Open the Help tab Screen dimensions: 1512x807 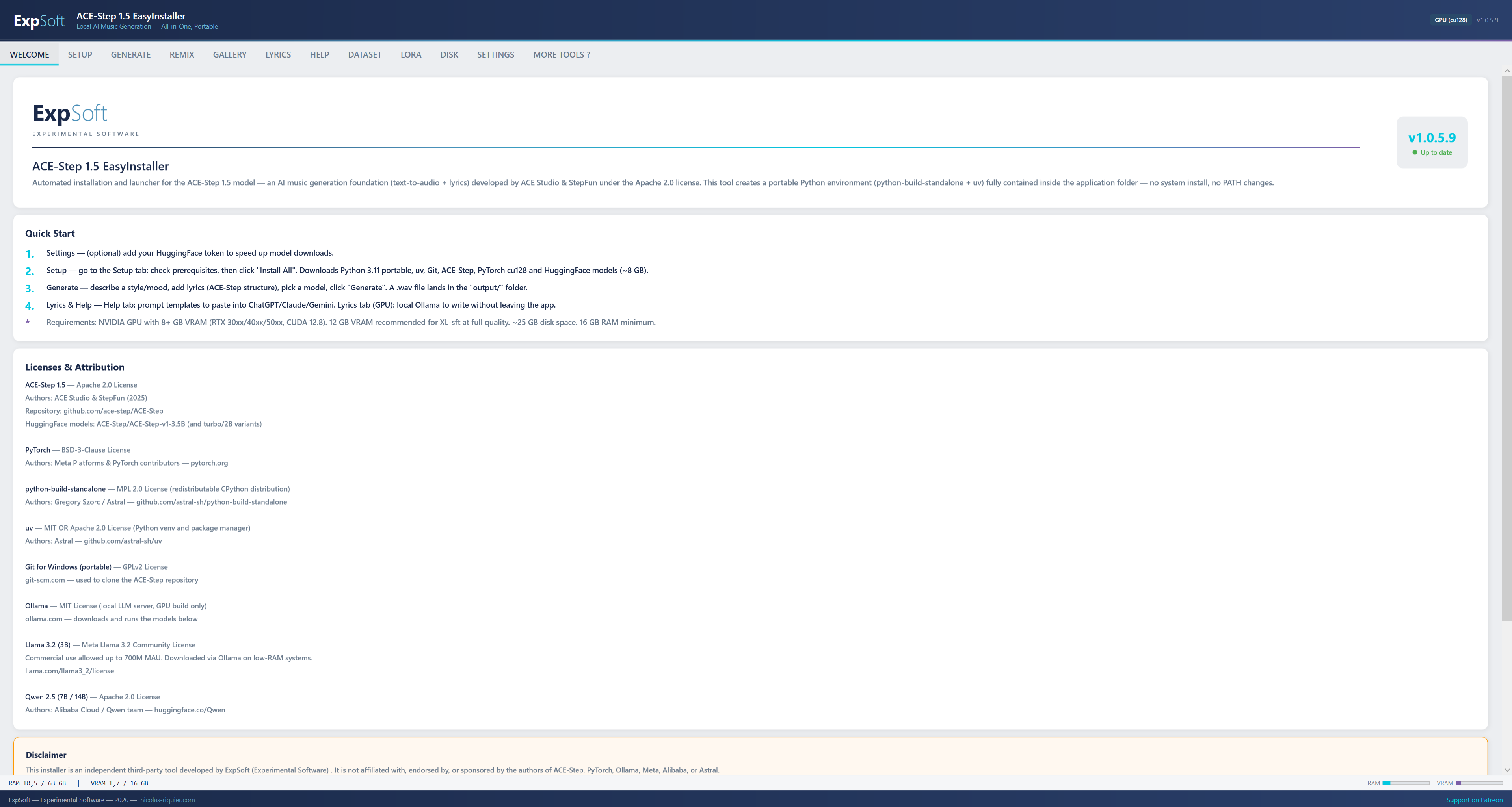point(319,54)
